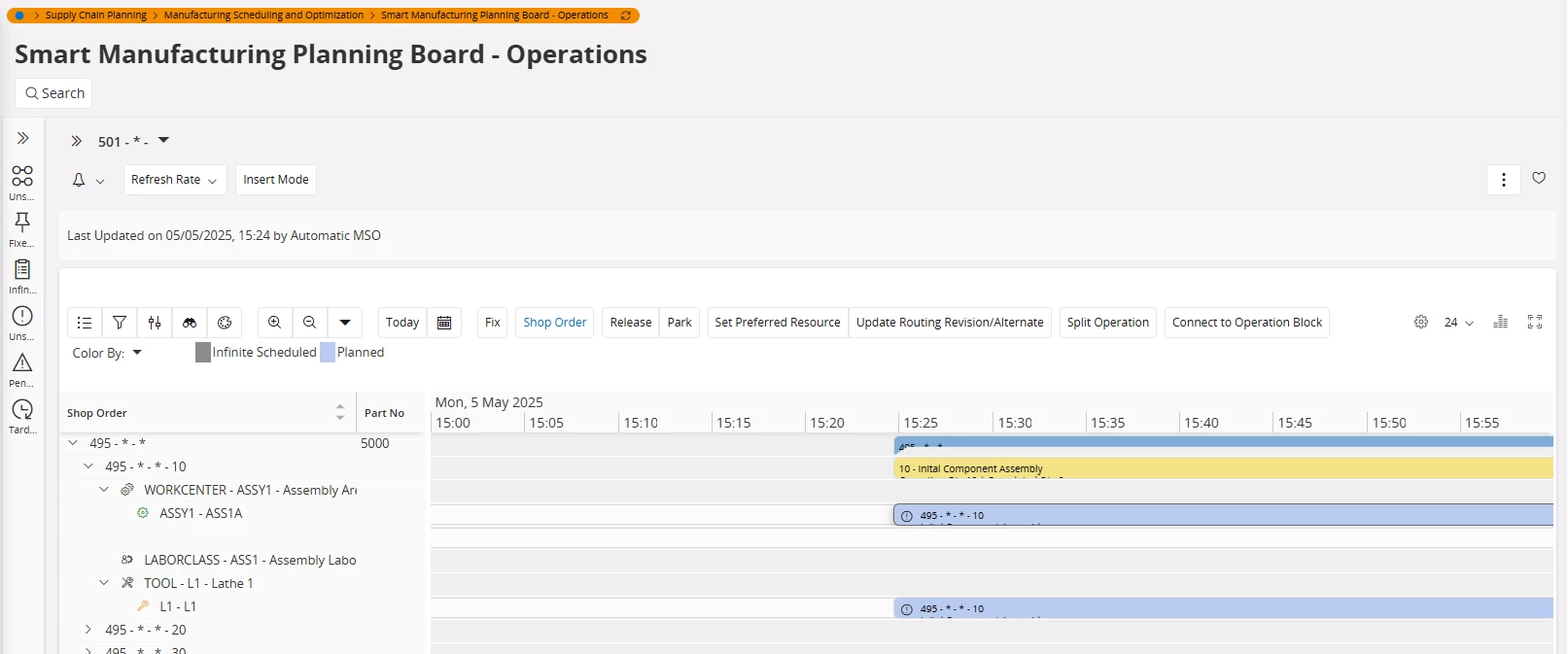Open the filter funnel icon

pyautogui.click(x=120, y=323)
